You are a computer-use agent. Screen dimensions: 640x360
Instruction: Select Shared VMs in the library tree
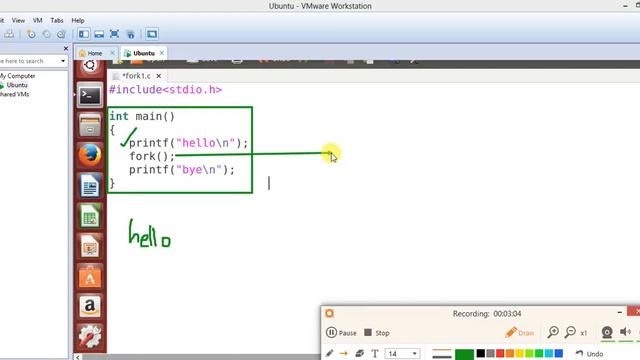[x=14, y=94]
